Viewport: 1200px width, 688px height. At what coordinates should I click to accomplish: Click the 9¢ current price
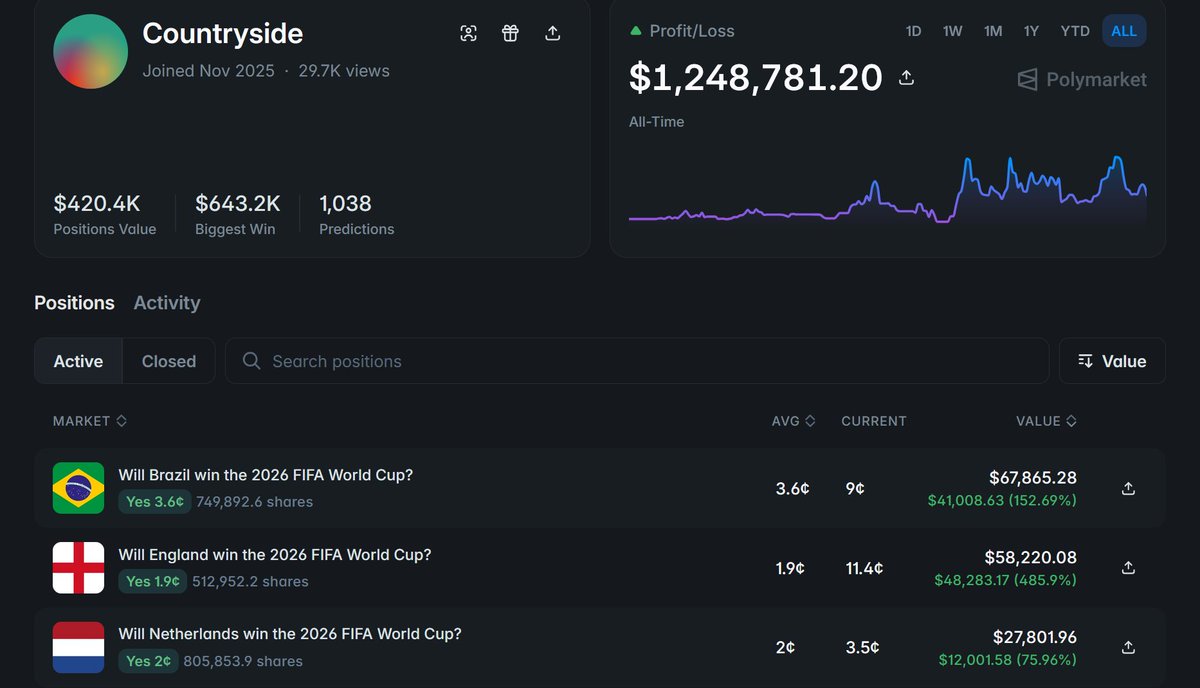coord(854,489)
